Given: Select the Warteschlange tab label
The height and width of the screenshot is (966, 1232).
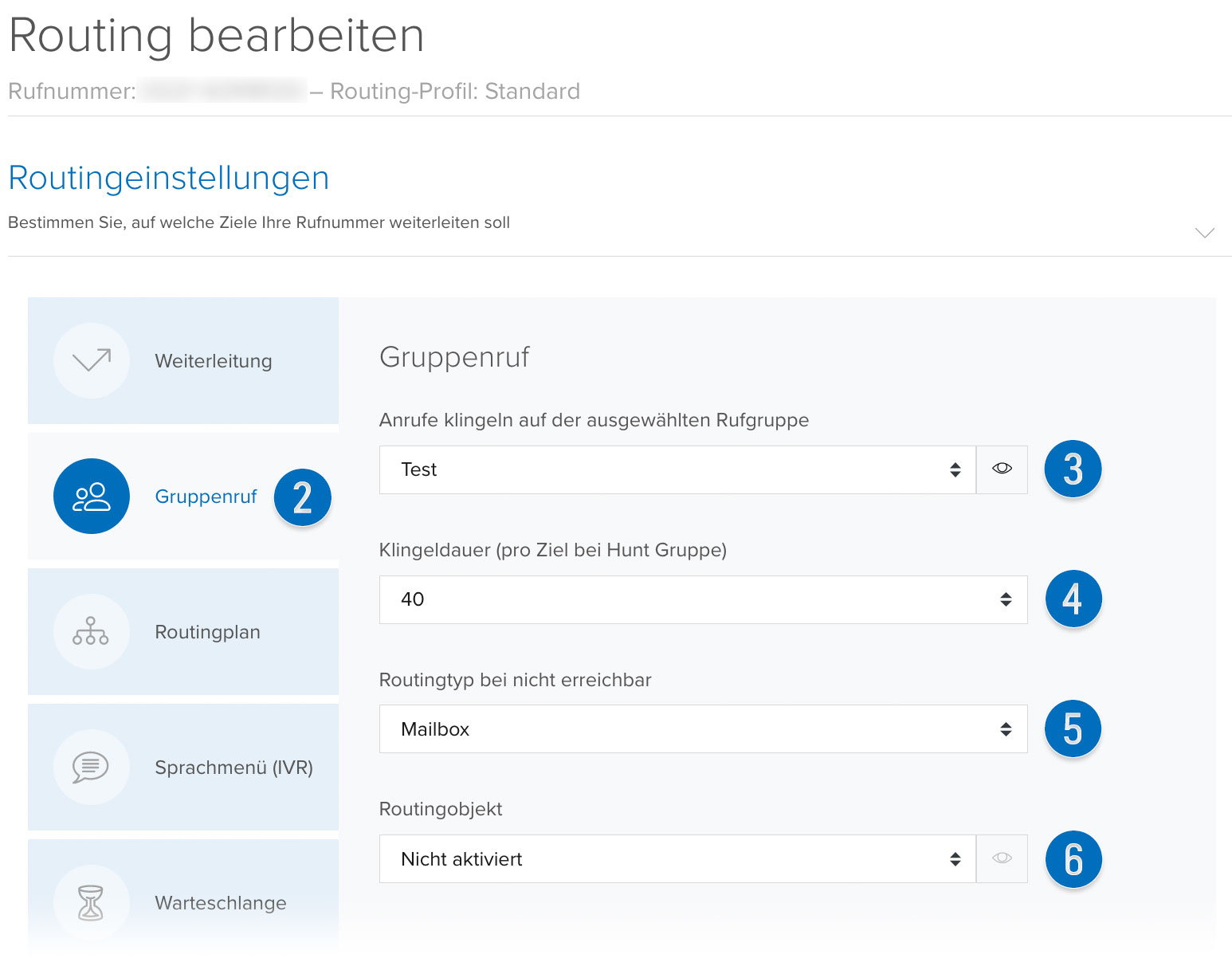Looking at the screenshot, I should point(221,903).
